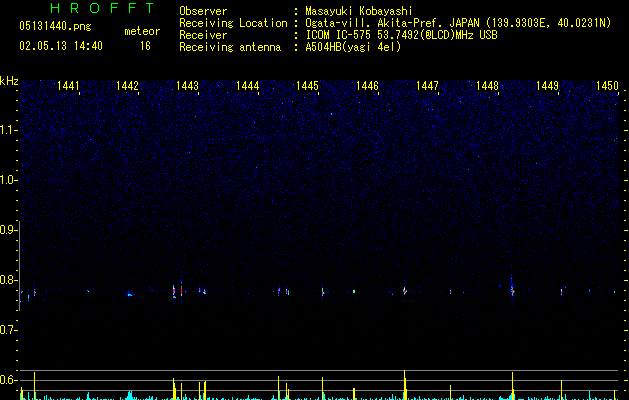Image resolution: width=629 pixels, height=400 pixels.
Task: Click the 1445 time axis label
Action: click(307, 86)
